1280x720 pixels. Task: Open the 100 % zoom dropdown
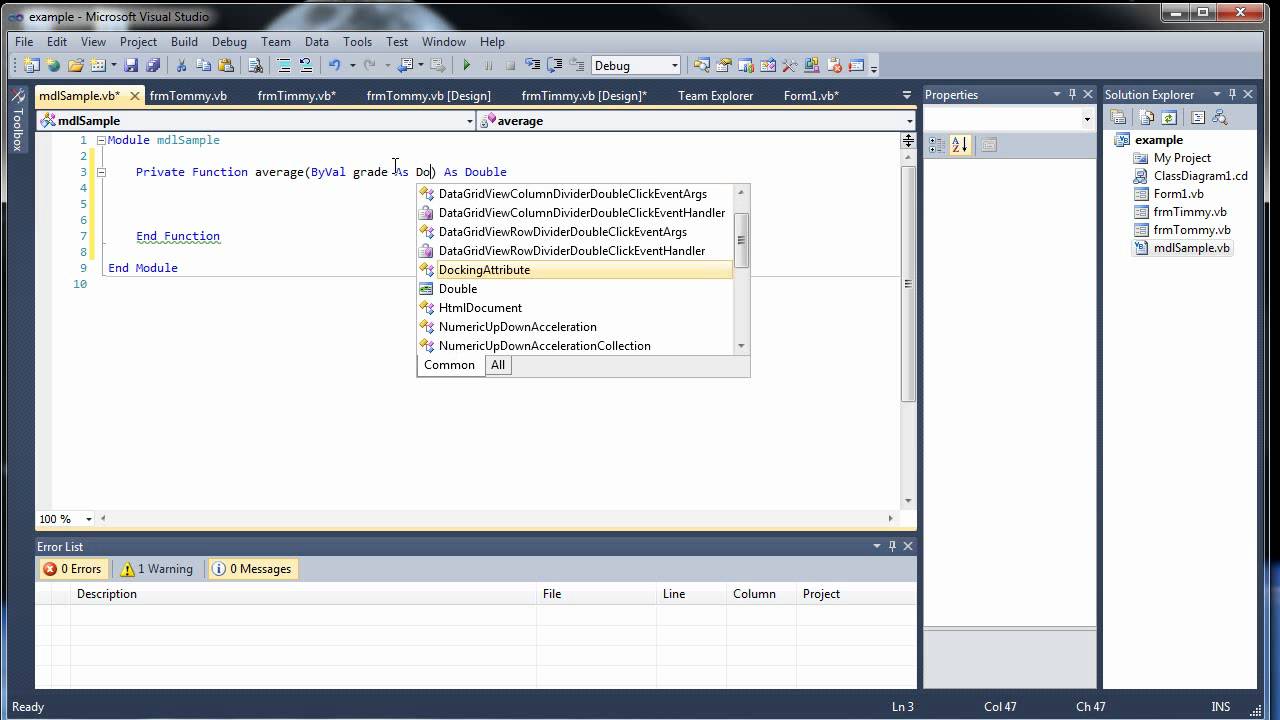[x=89, y=519]
